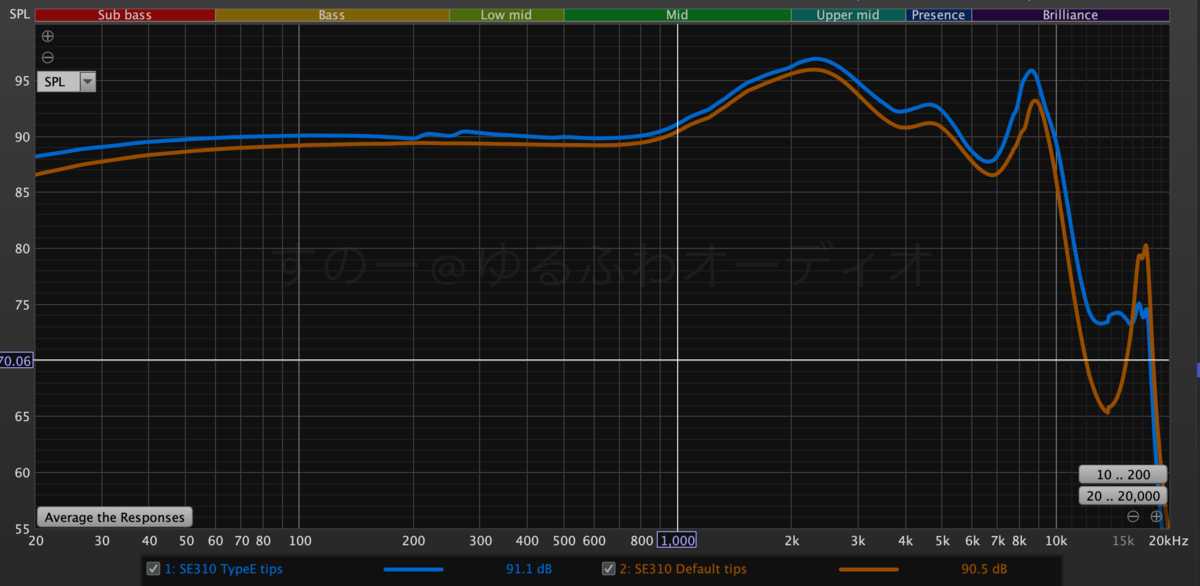
Task: Zoom out the vertical SPL axis with minus icon
Action: [x=47, y=57]
